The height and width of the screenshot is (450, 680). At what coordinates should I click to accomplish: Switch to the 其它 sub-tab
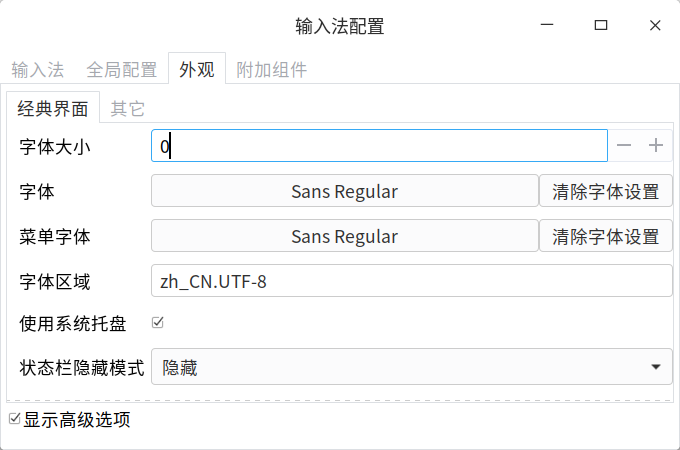click(127, 109)
